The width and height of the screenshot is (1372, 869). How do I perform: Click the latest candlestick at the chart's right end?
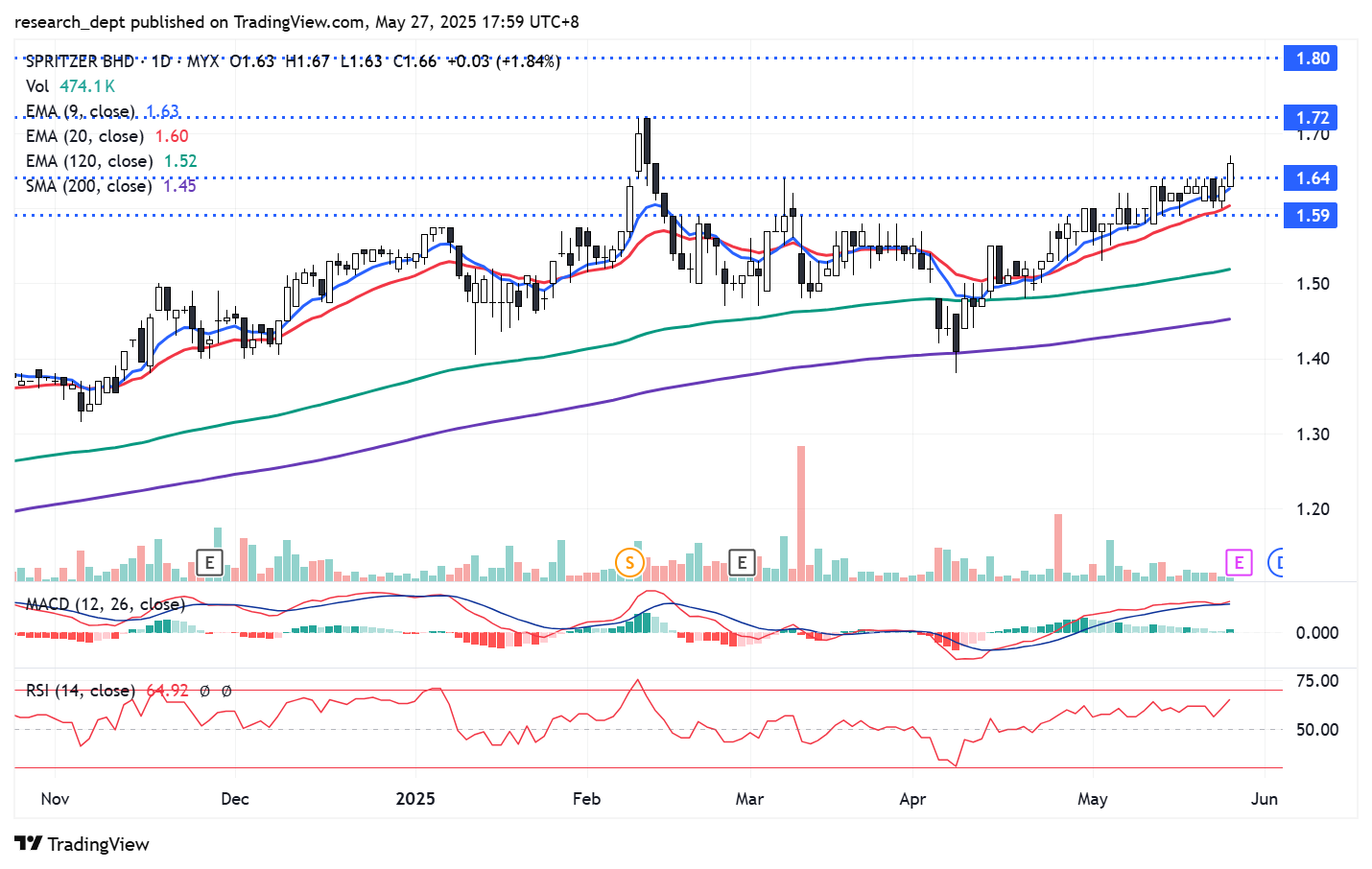coord(1230,174)
